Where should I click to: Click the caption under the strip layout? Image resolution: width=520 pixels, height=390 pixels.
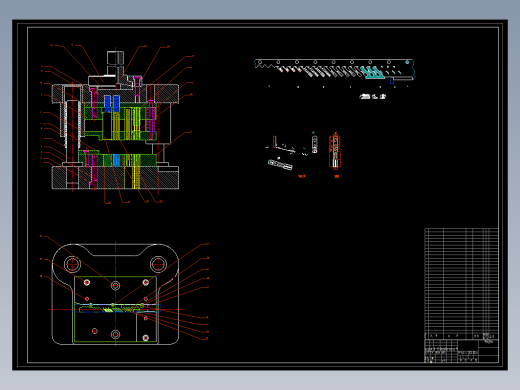pyautogui.click(x=373, y=96)
